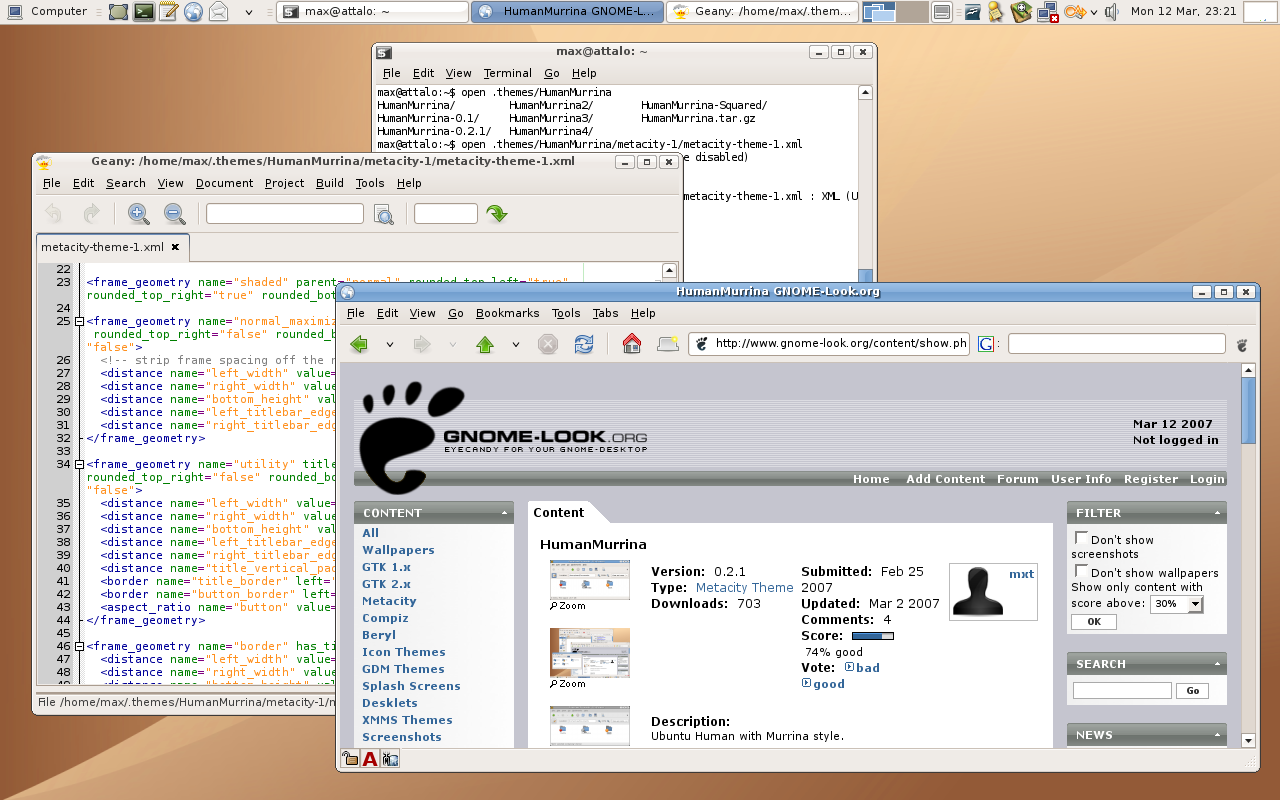Open the Terminal menu in terminal window

coord(507,73)
